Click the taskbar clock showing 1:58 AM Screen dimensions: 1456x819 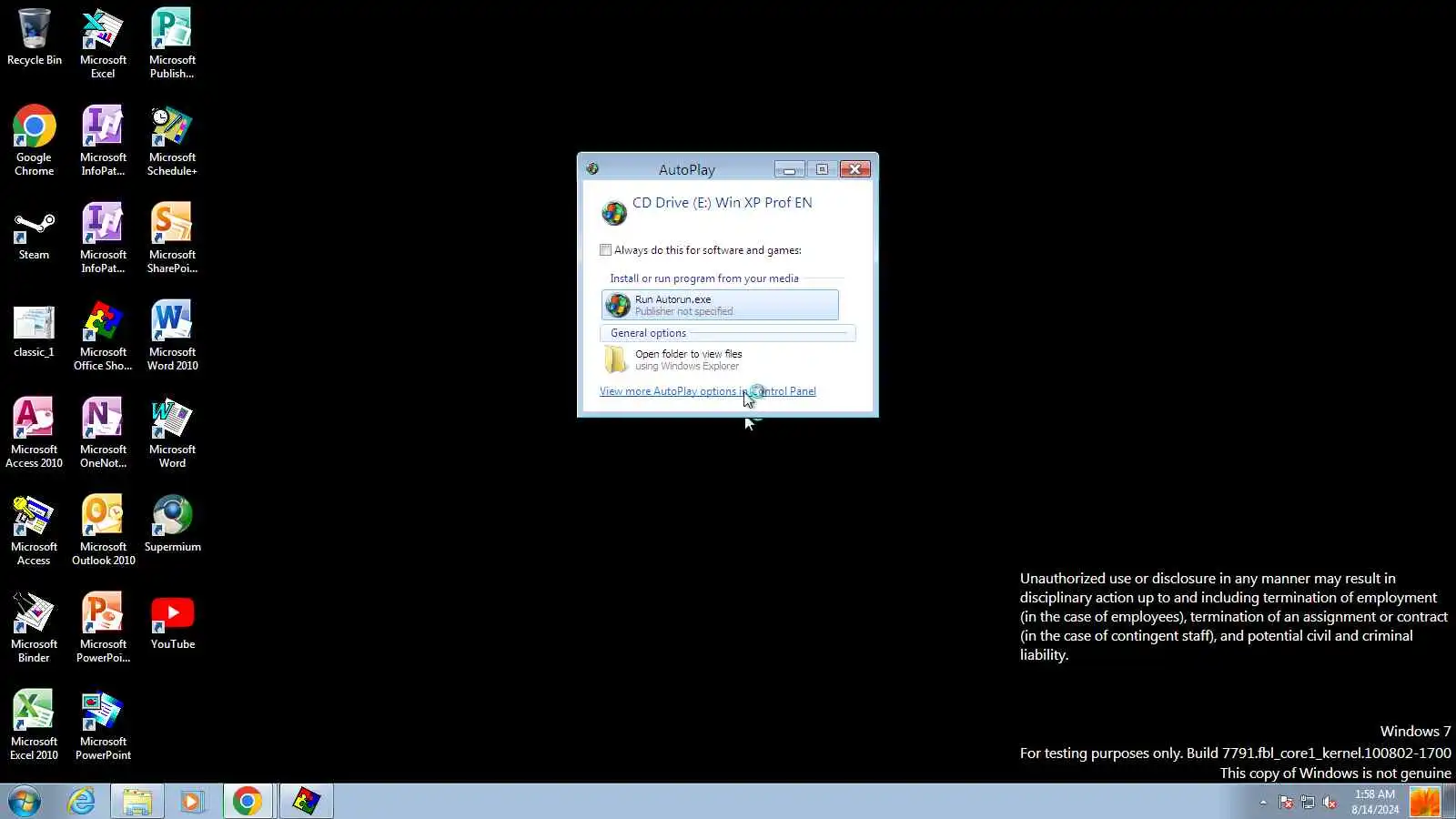tap(1375, 802)
